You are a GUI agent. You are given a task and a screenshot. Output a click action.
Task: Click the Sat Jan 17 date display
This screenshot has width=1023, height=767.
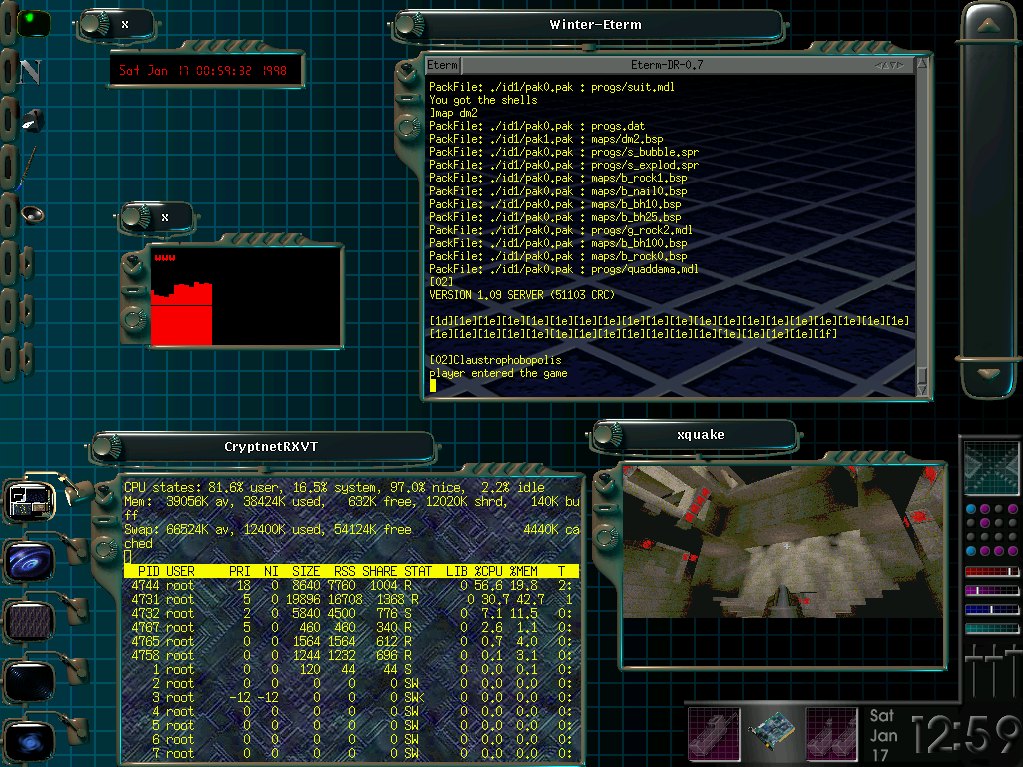[883, 736]
